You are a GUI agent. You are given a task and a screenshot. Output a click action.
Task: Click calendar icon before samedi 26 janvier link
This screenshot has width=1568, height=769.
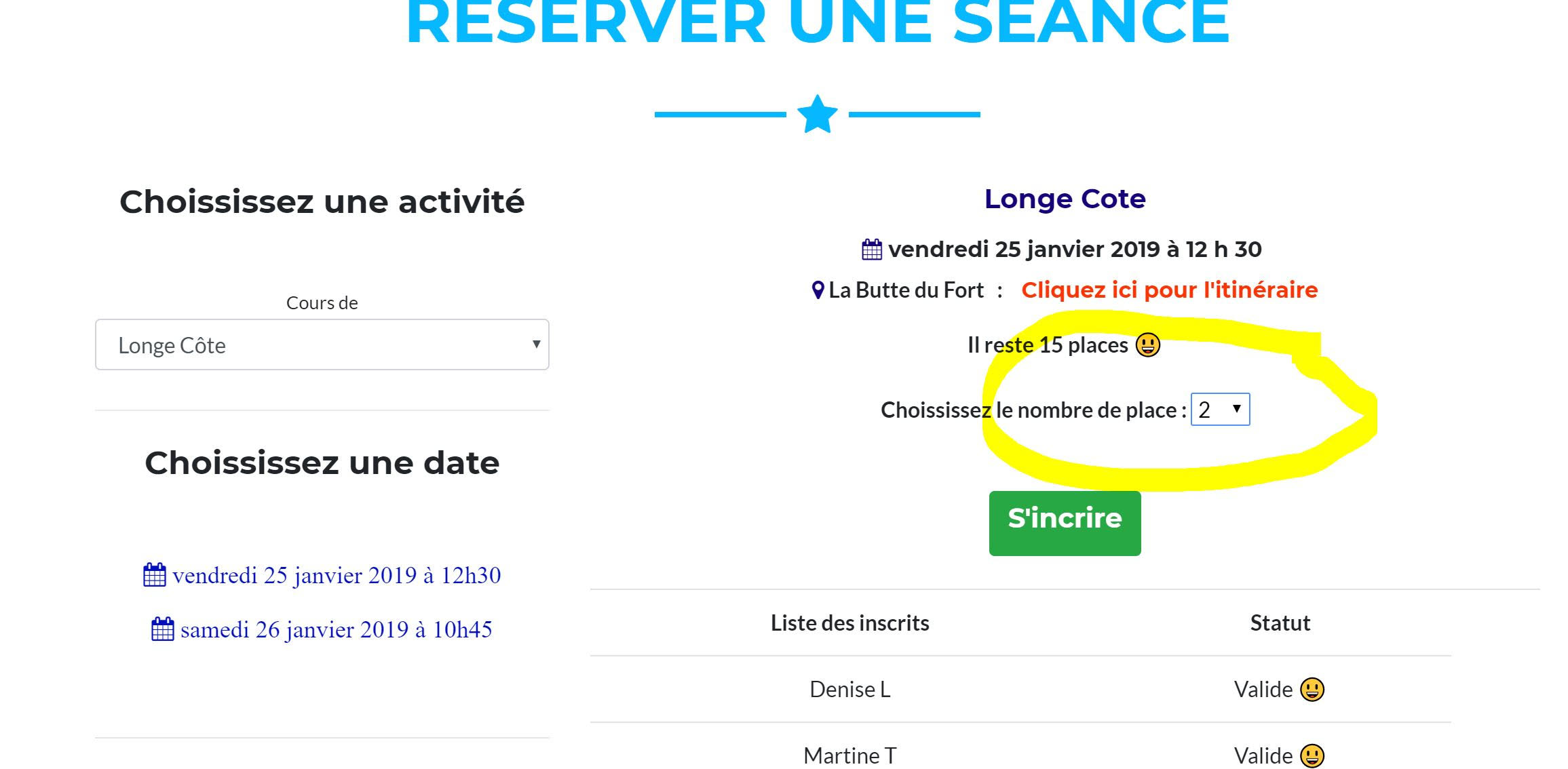pos(163,629)
